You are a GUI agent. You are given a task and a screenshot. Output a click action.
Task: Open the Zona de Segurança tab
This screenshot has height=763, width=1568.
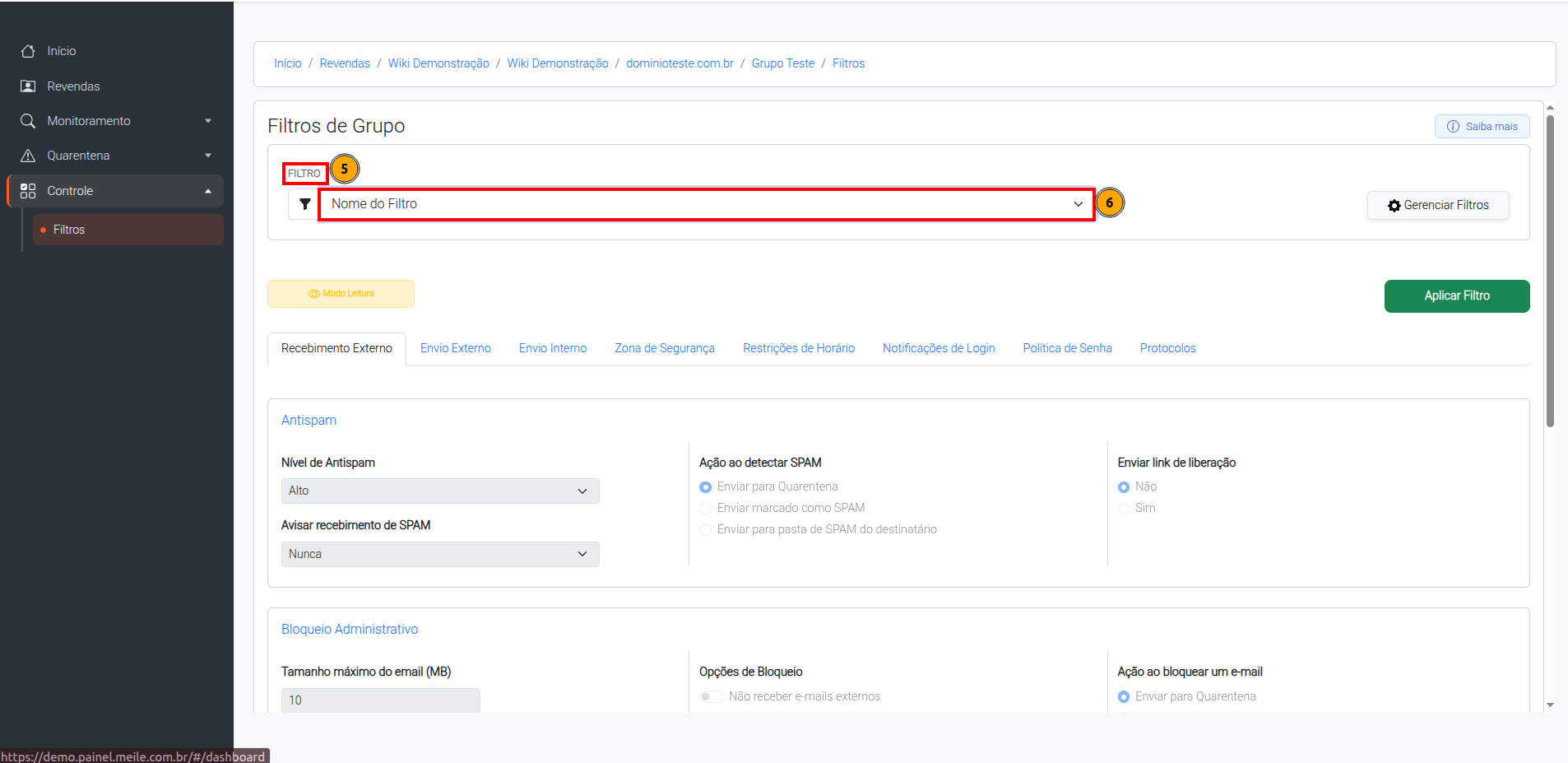665,348
